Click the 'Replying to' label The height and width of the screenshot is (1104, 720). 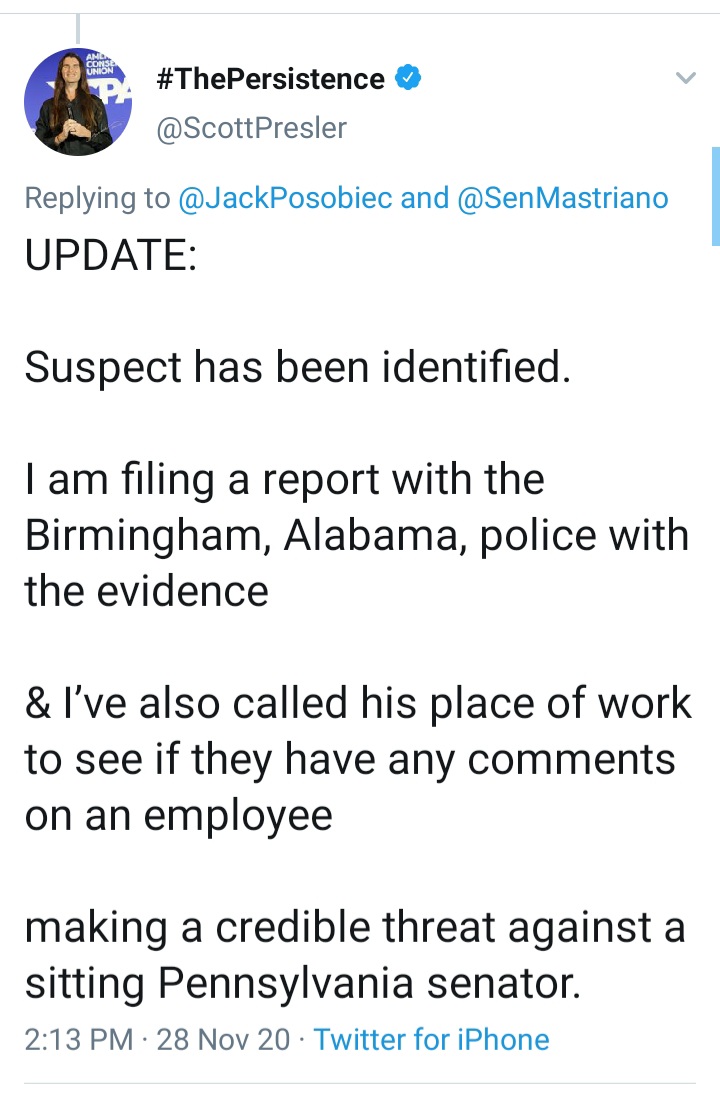[x=97, y=198]
